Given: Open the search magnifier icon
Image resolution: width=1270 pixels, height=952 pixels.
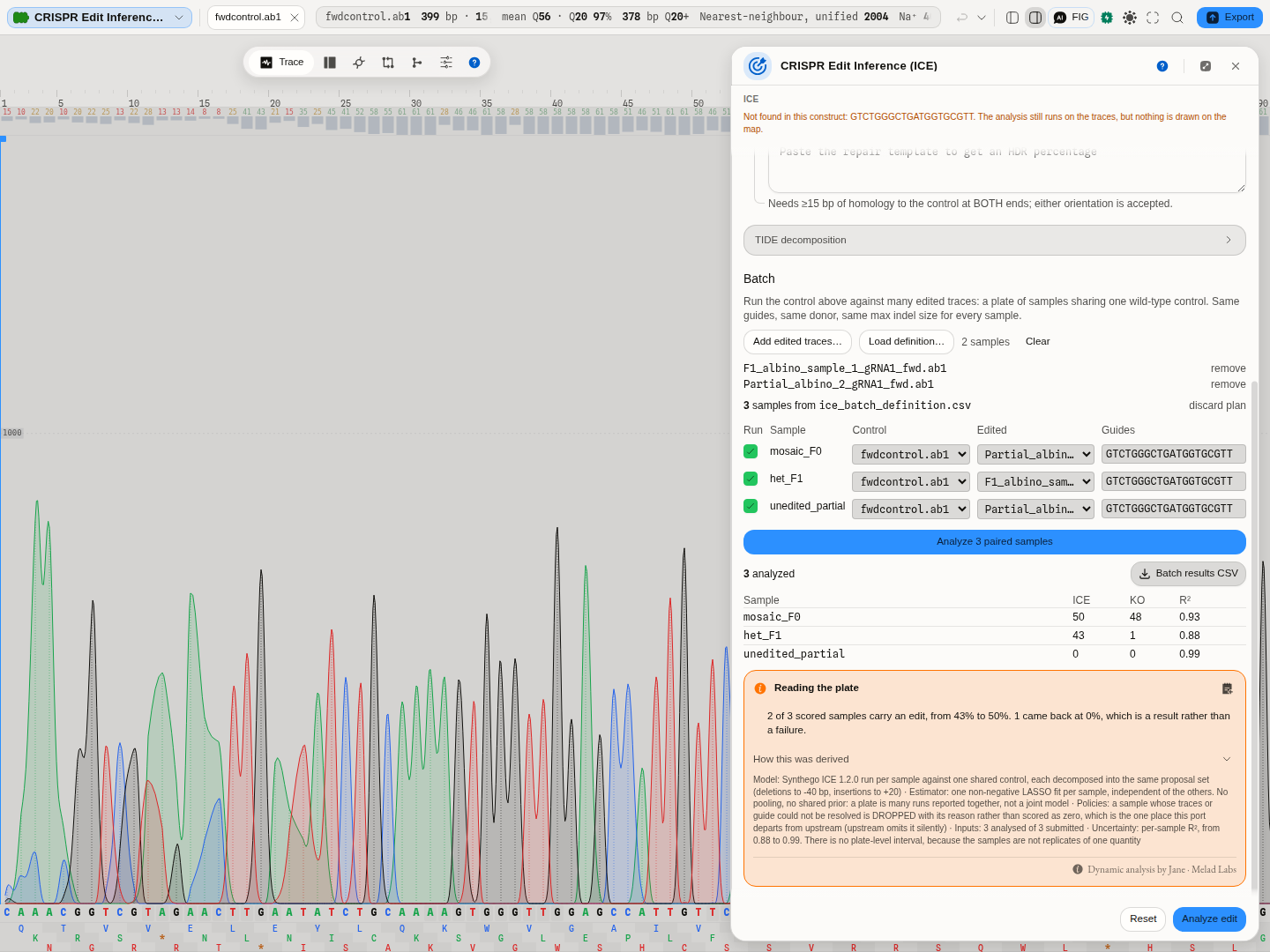Looking at the screenshot, I should pos(1177,18).
